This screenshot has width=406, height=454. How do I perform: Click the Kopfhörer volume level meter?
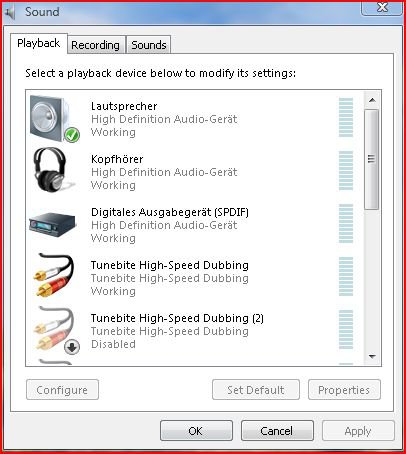(346, 170)
